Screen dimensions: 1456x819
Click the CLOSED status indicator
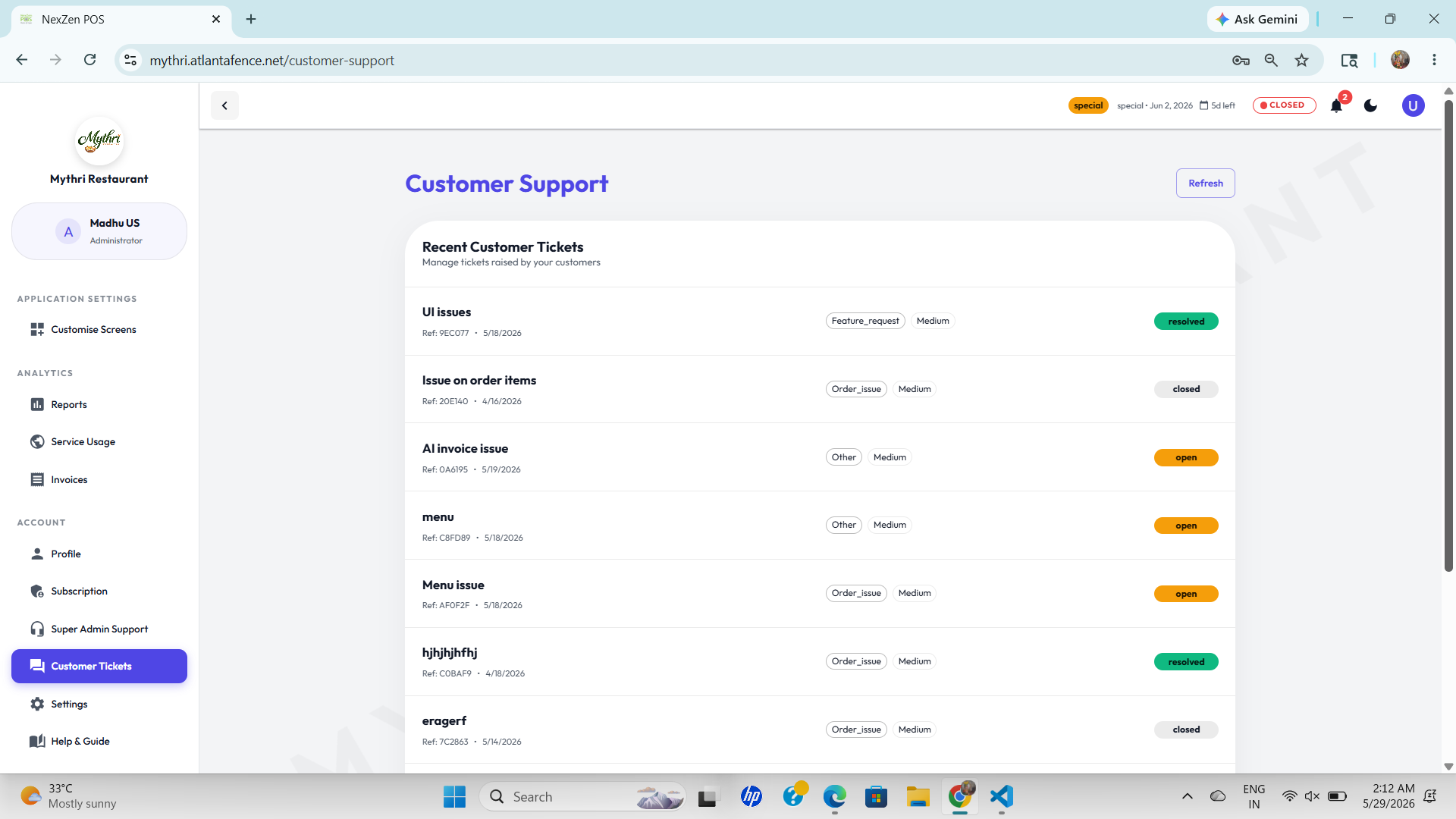1284,105
